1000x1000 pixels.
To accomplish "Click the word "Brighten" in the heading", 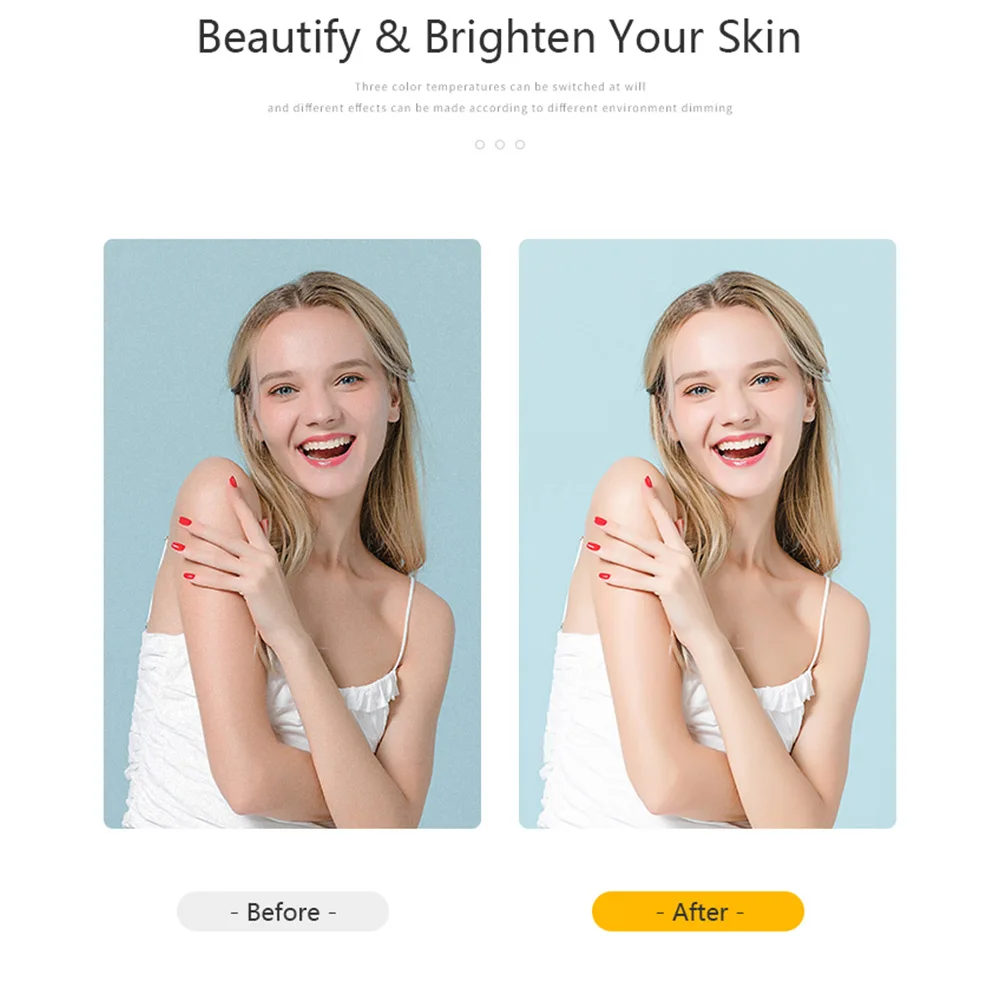I will (510, 38).
